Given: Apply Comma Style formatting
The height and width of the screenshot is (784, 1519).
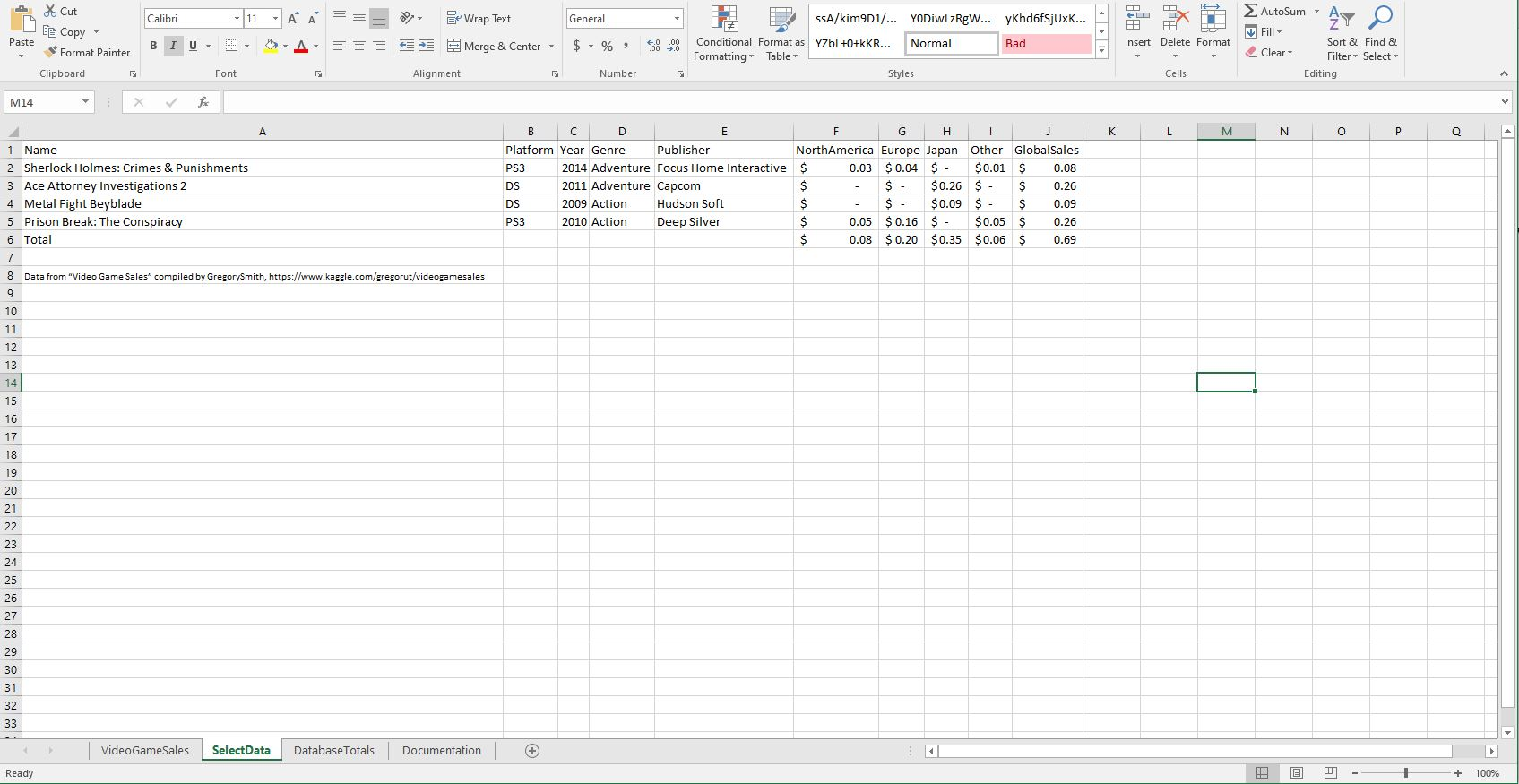Looking at the screenshot, I should (x=626, y=46).
